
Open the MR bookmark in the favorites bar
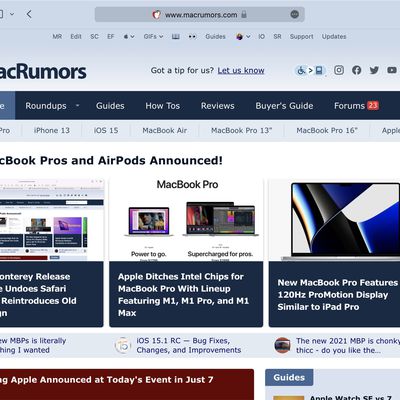point(57,37)
